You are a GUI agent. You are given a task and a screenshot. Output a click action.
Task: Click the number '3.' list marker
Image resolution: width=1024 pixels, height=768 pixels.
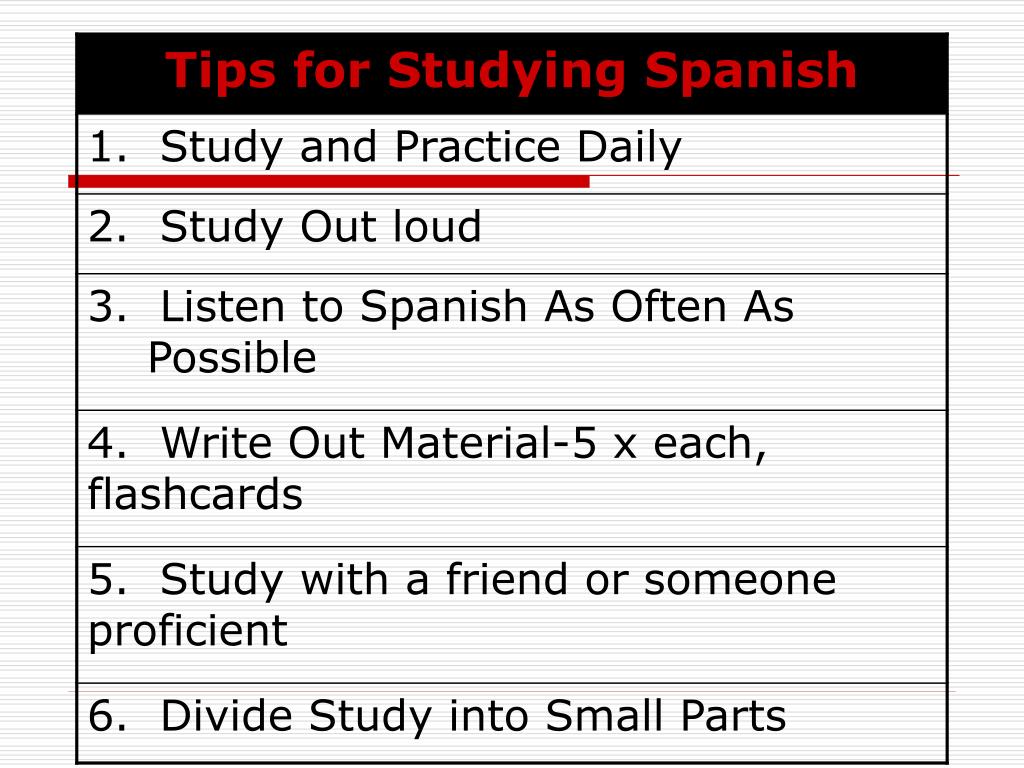108,306
